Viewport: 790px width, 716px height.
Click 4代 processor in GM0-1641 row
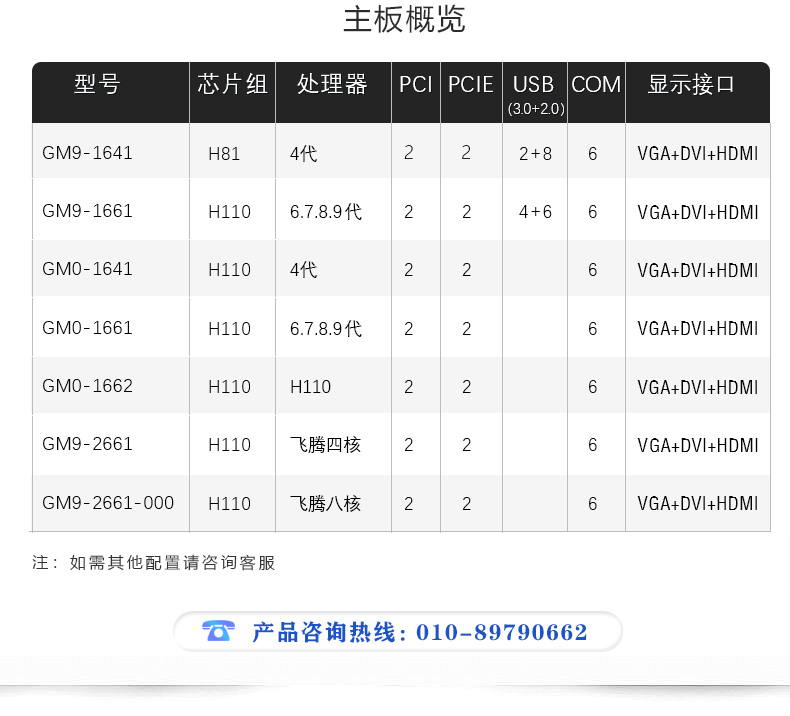[303, 270]
